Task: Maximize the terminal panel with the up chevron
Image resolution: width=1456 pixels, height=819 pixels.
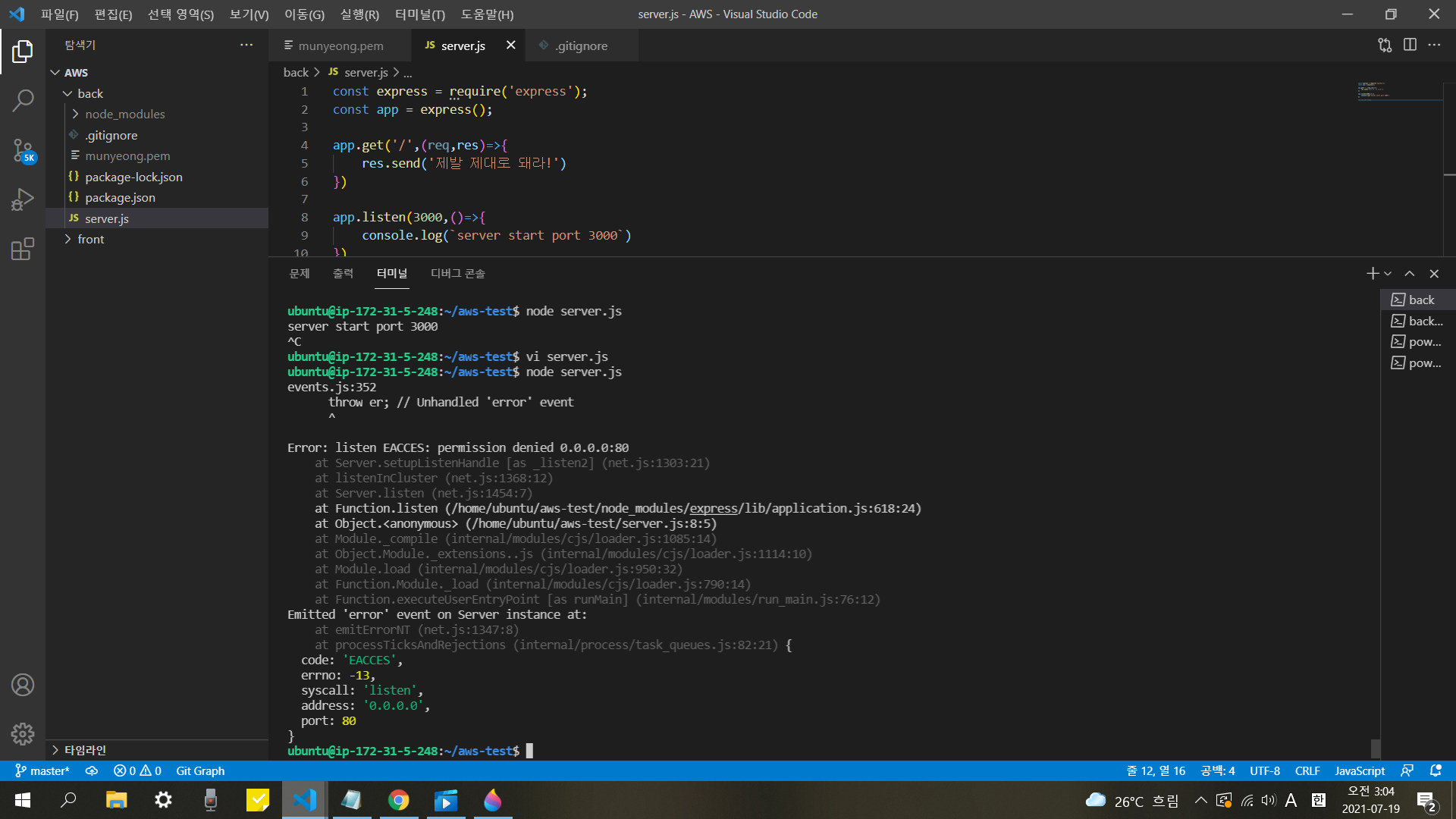Action: tap(1410, 274)
